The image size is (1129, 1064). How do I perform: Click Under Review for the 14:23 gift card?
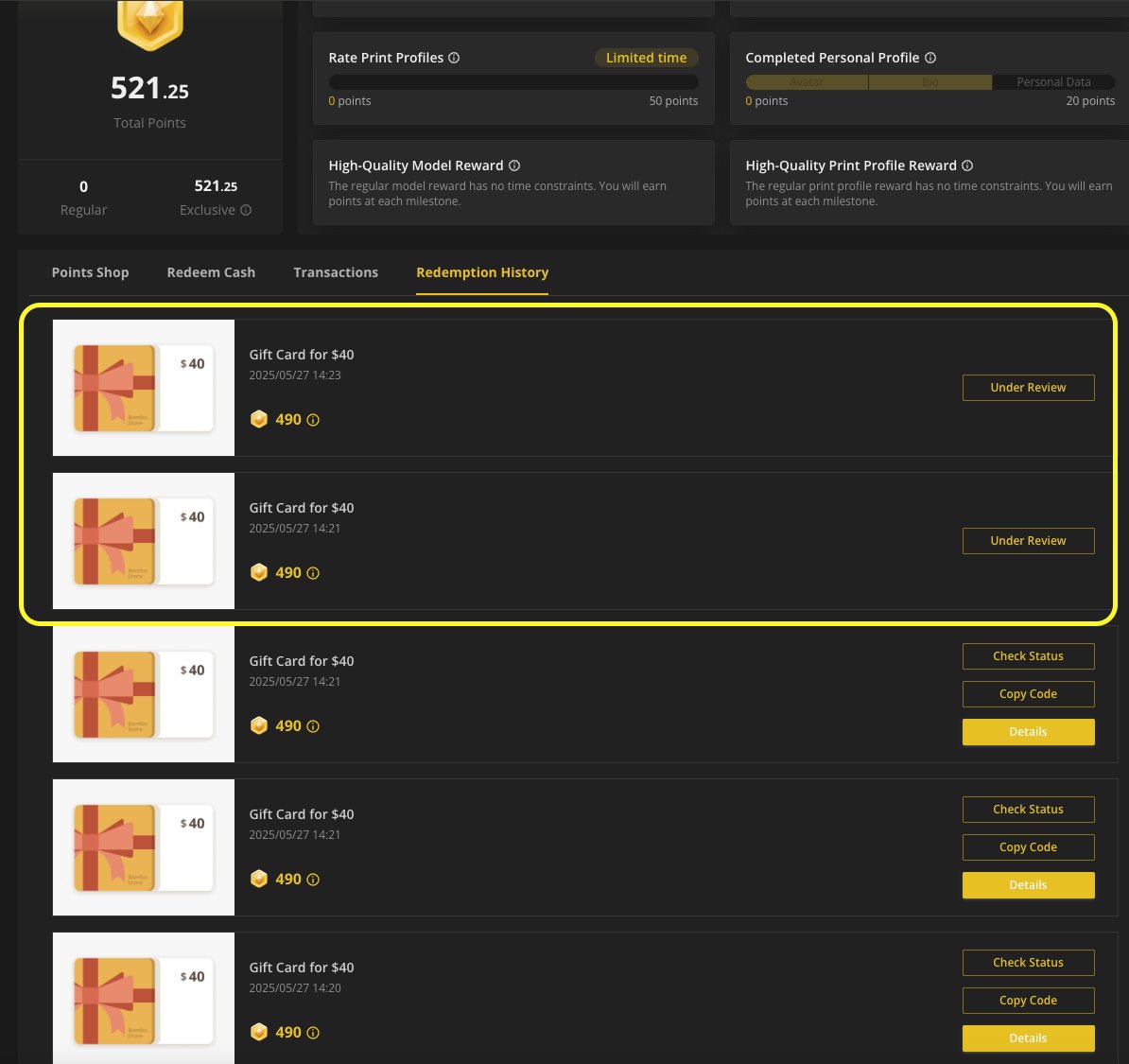(1028, 388)
